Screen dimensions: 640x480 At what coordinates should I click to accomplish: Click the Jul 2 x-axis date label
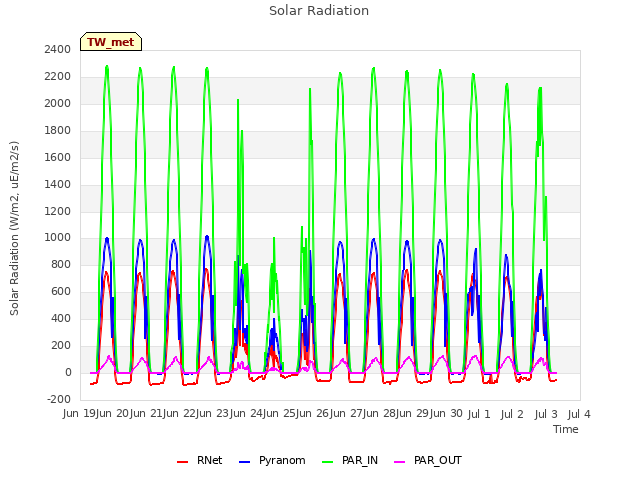[x=512, y=414]
